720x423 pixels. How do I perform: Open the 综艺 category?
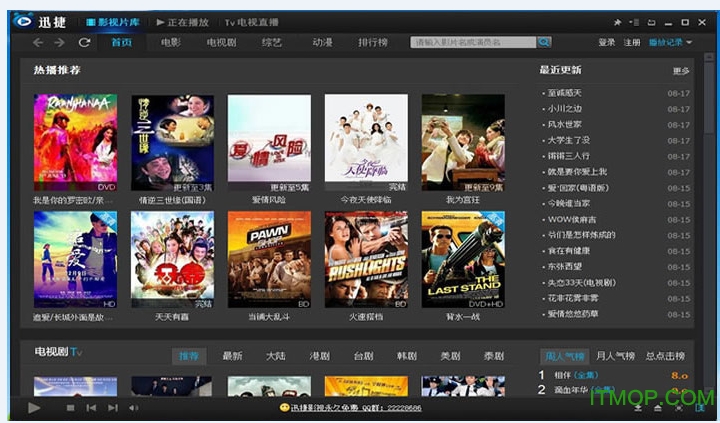[271, 42]
